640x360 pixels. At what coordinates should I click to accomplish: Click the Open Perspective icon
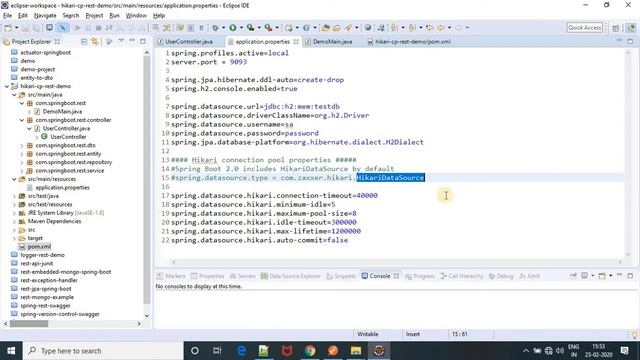616,28
